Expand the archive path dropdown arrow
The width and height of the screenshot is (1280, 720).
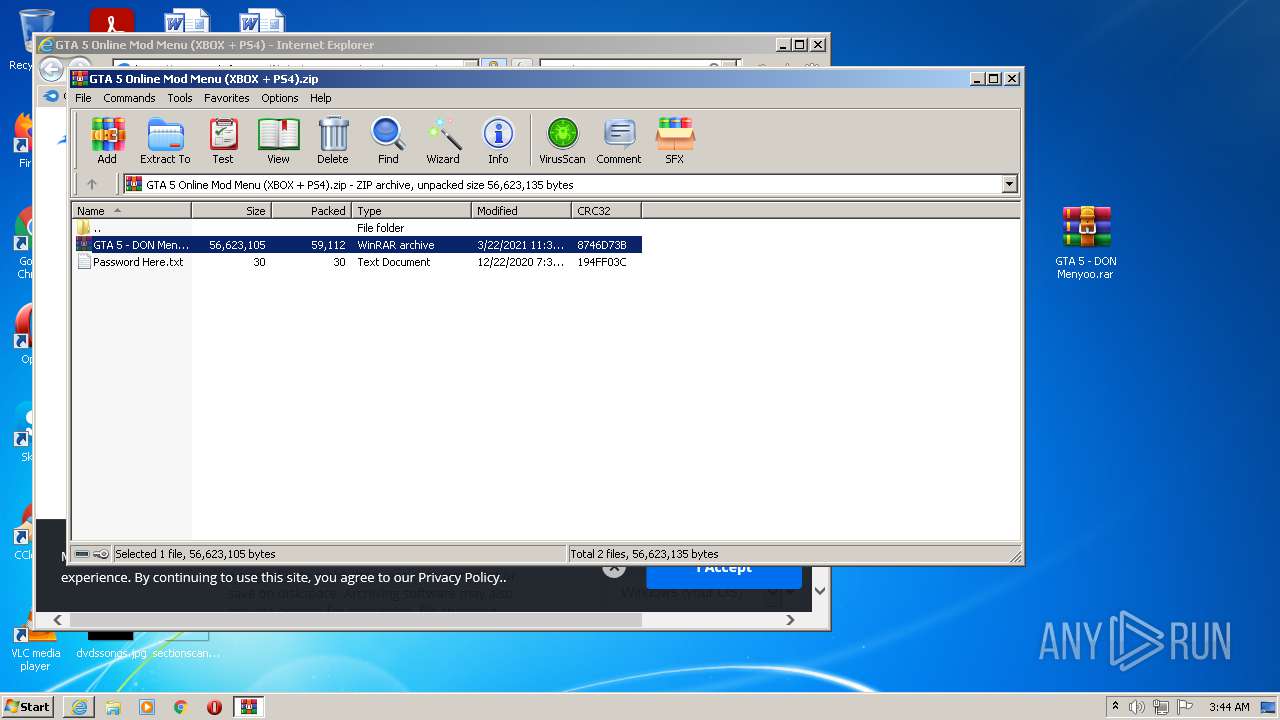click(x=1009, y=184)
